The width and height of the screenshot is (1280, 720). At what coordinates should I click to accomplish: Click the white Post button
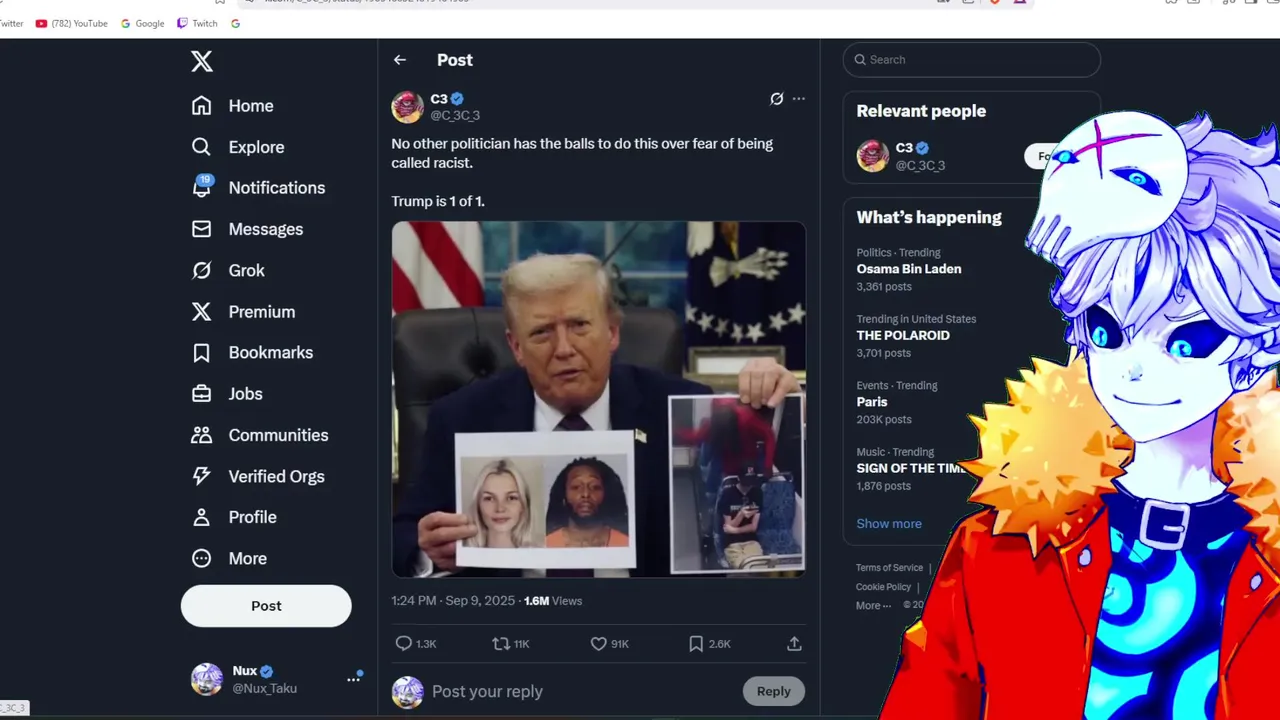click(x=266, y=606)
